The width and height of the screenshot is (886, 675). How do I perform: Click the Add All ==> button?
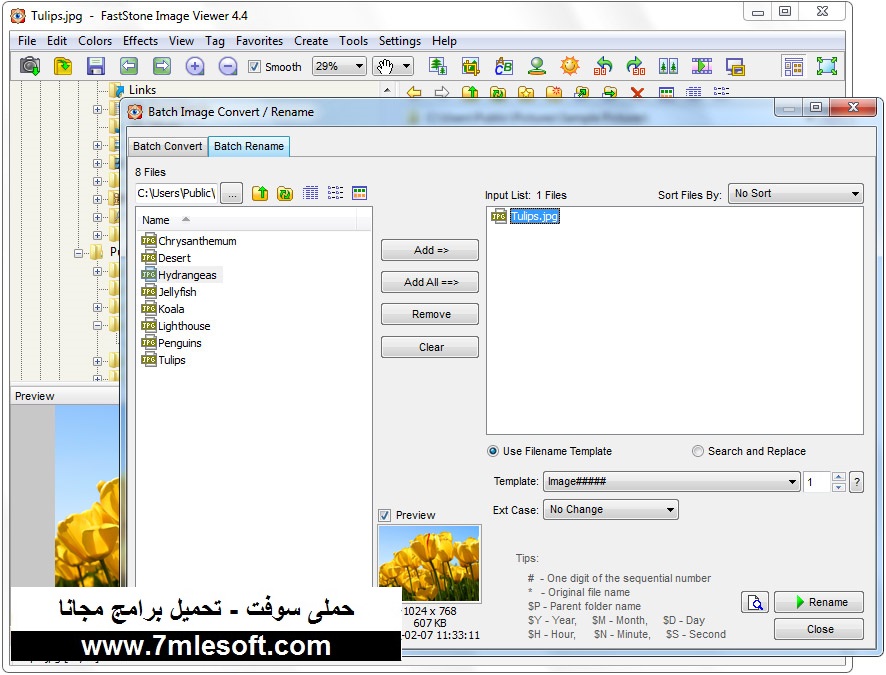[430, 282]
